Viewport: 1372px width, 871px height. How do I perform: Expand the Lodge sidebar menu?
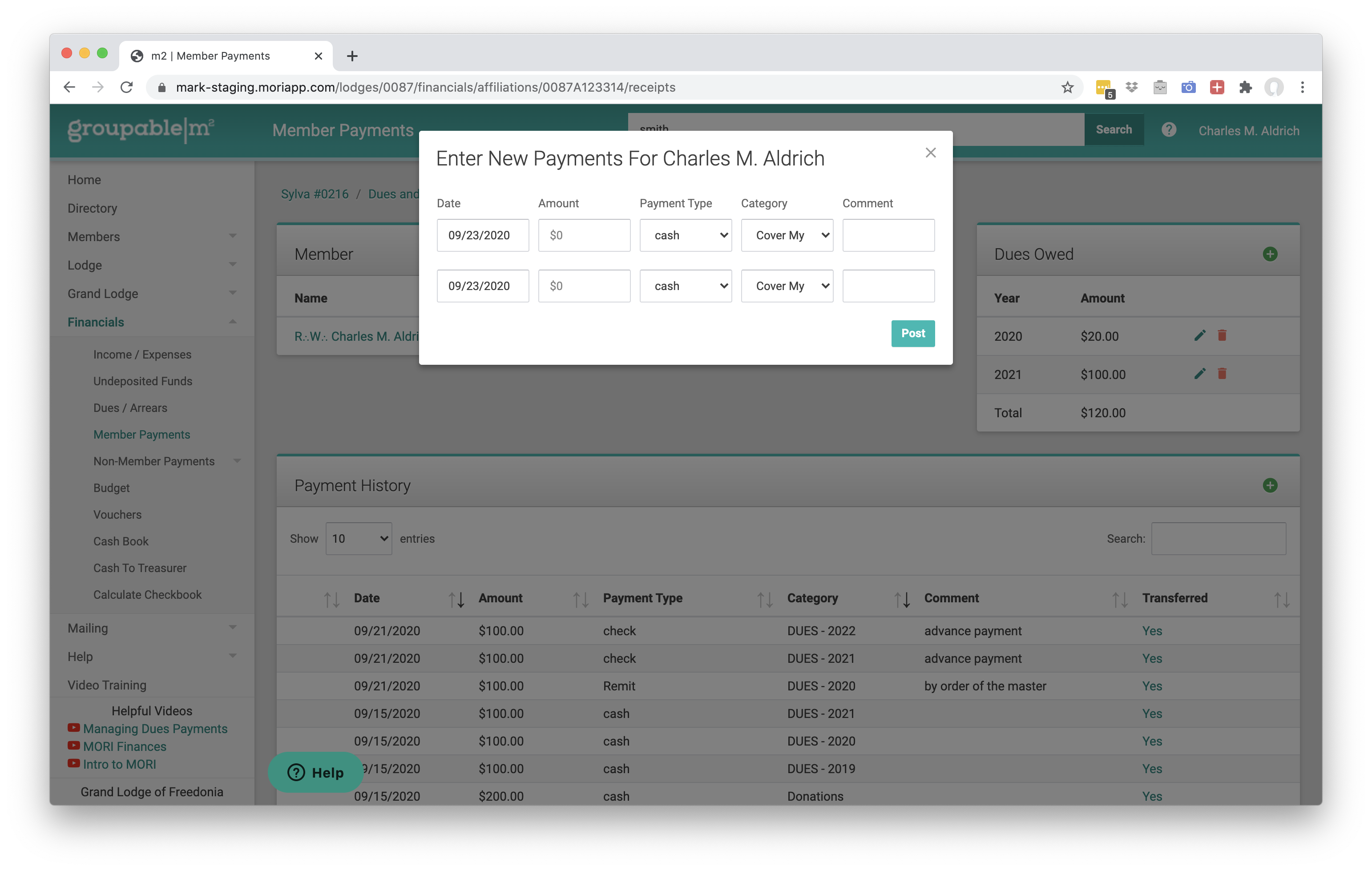(152, 266)
